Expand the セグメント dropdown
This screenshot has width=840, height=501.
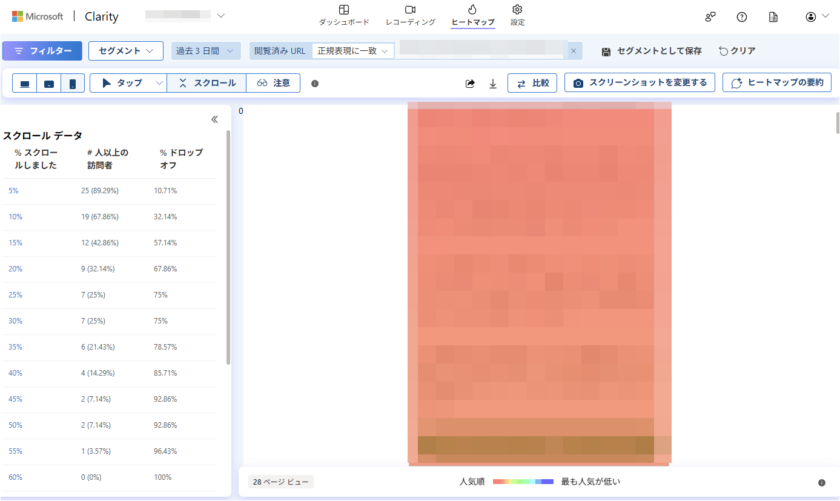click(126, 50)
